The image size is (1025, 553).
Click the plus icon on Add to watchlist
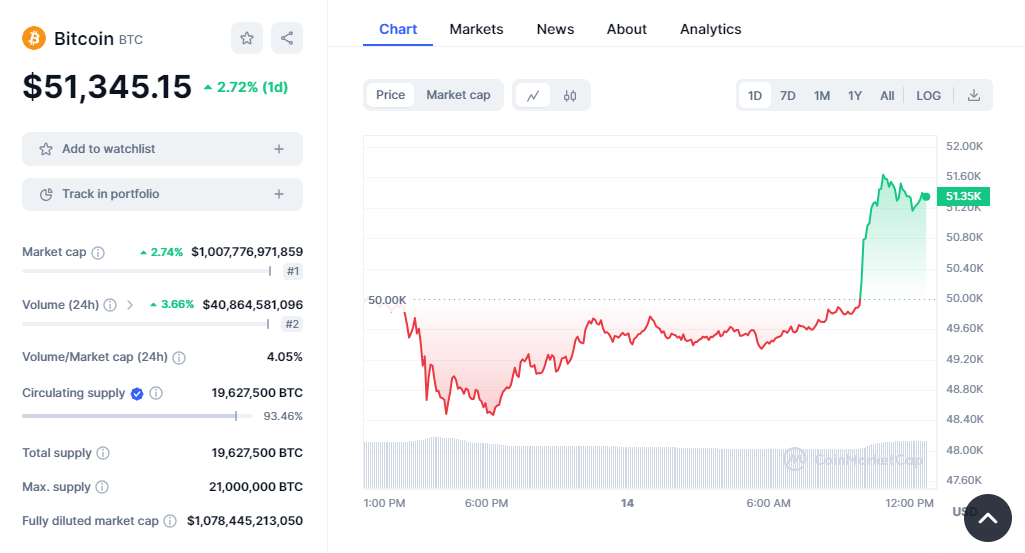[x=279, y=149]
